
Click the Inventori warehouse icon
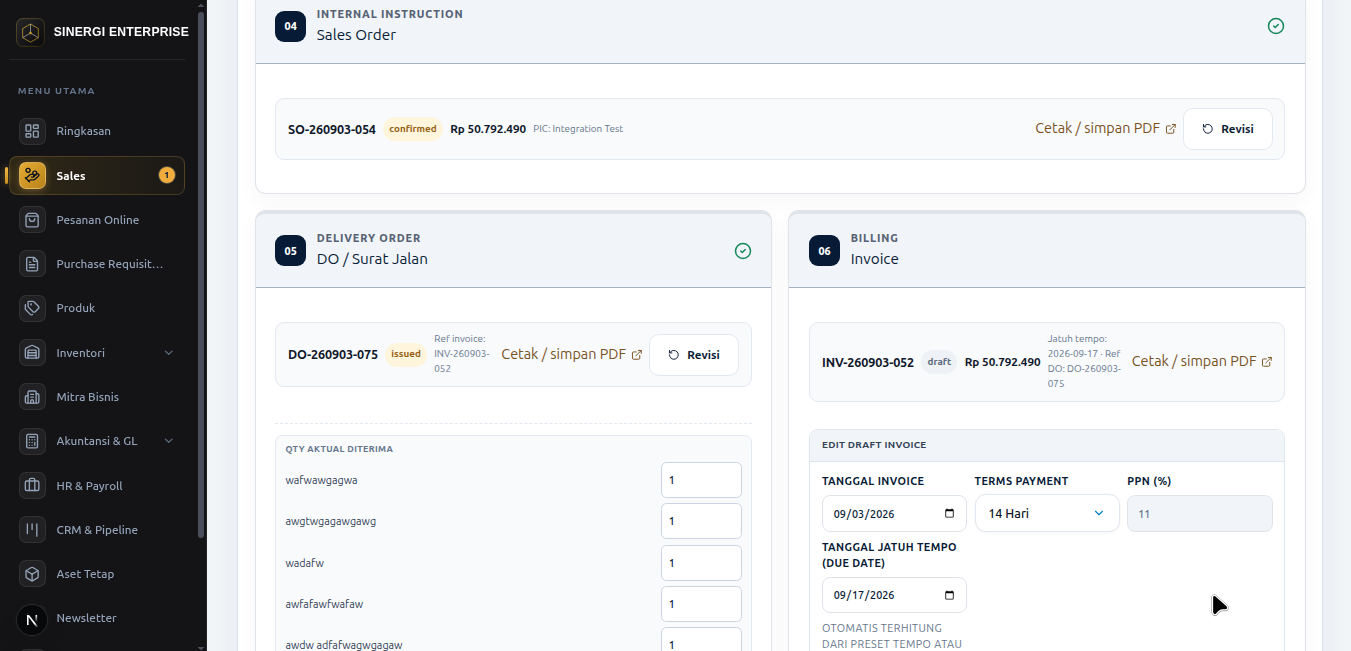32,352
